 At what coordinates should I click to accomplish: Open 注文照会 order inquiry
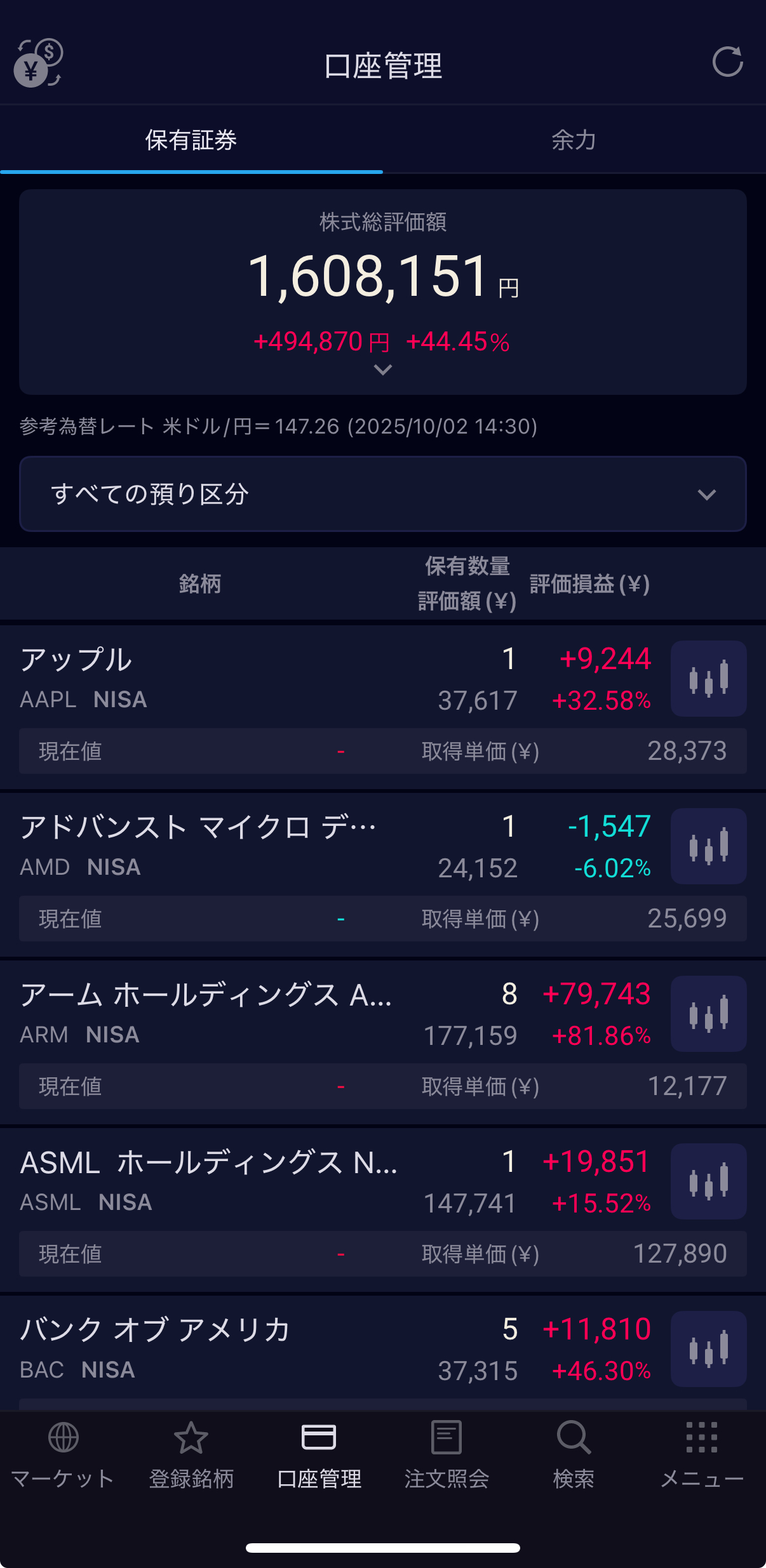click(447, 1455)
